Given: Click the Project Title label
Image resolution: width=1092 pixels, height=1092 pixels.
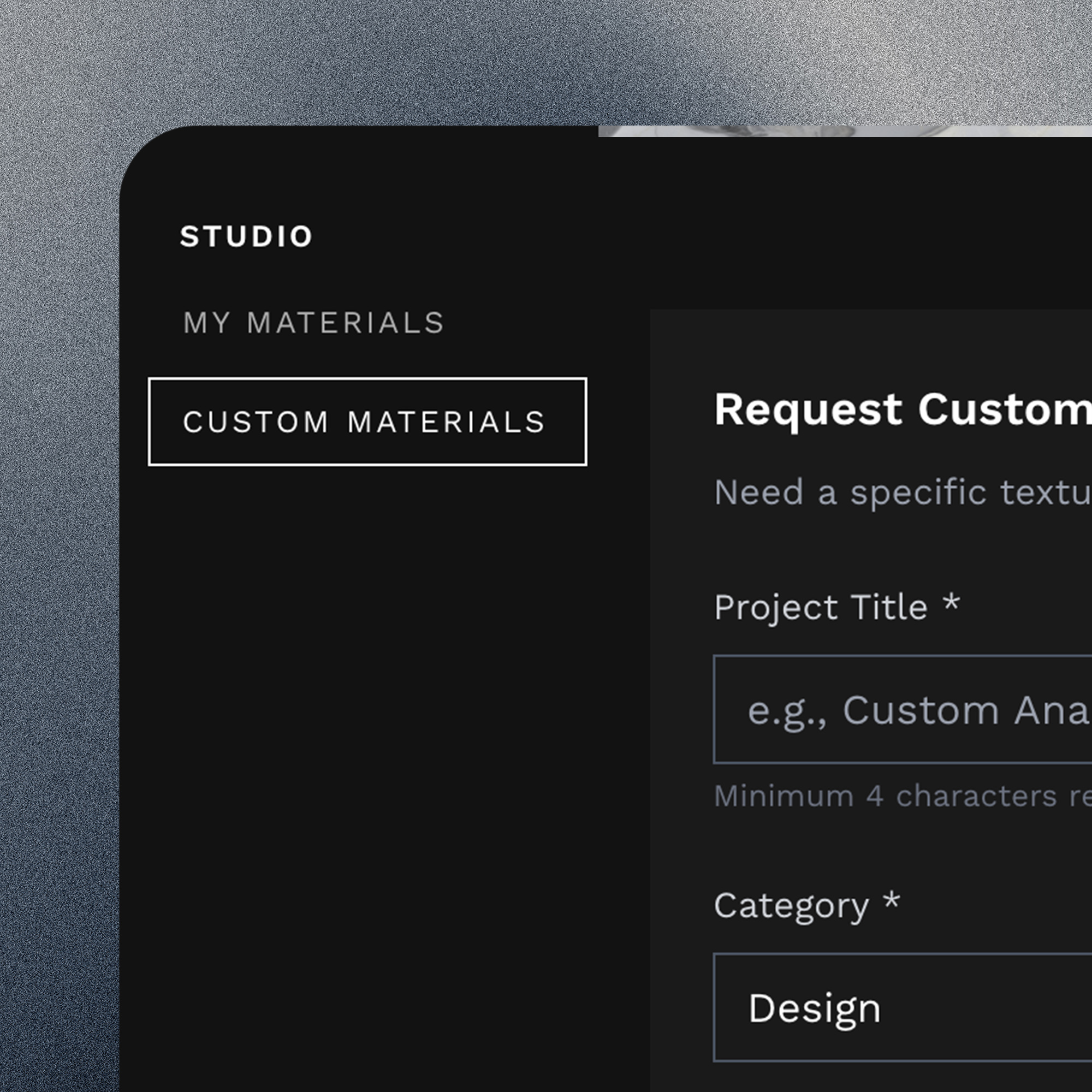Looking at the screenshot, I should [x=821, y=608].
